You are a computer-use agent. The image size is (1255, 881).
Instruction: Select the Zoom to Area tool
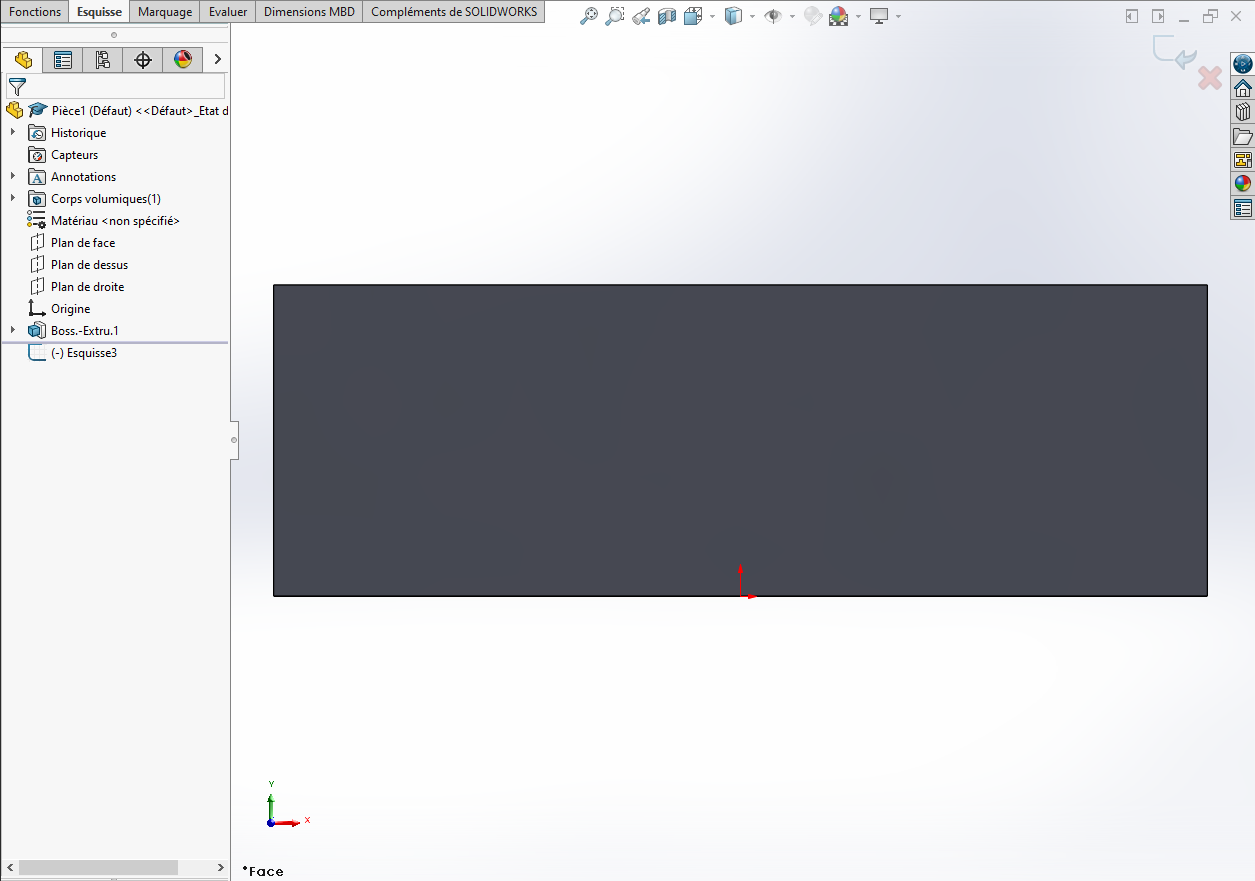615,16
